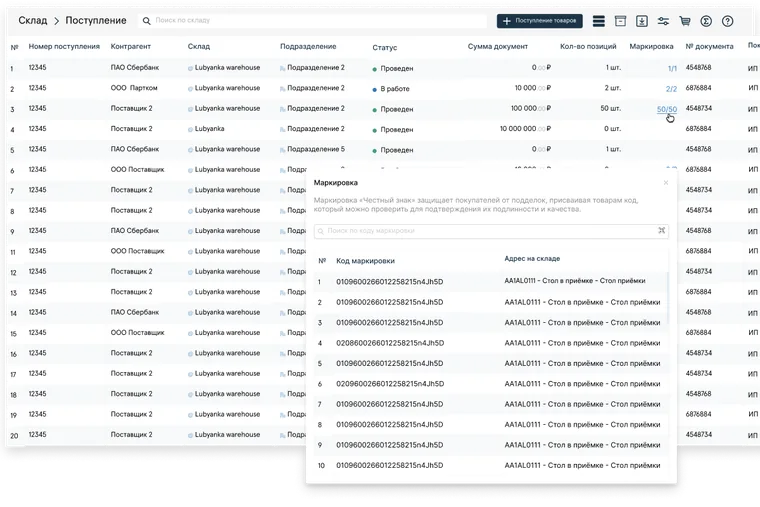Go to Склад in the breadcrumb
Screen dimensions: 760x507
(33, 20)
